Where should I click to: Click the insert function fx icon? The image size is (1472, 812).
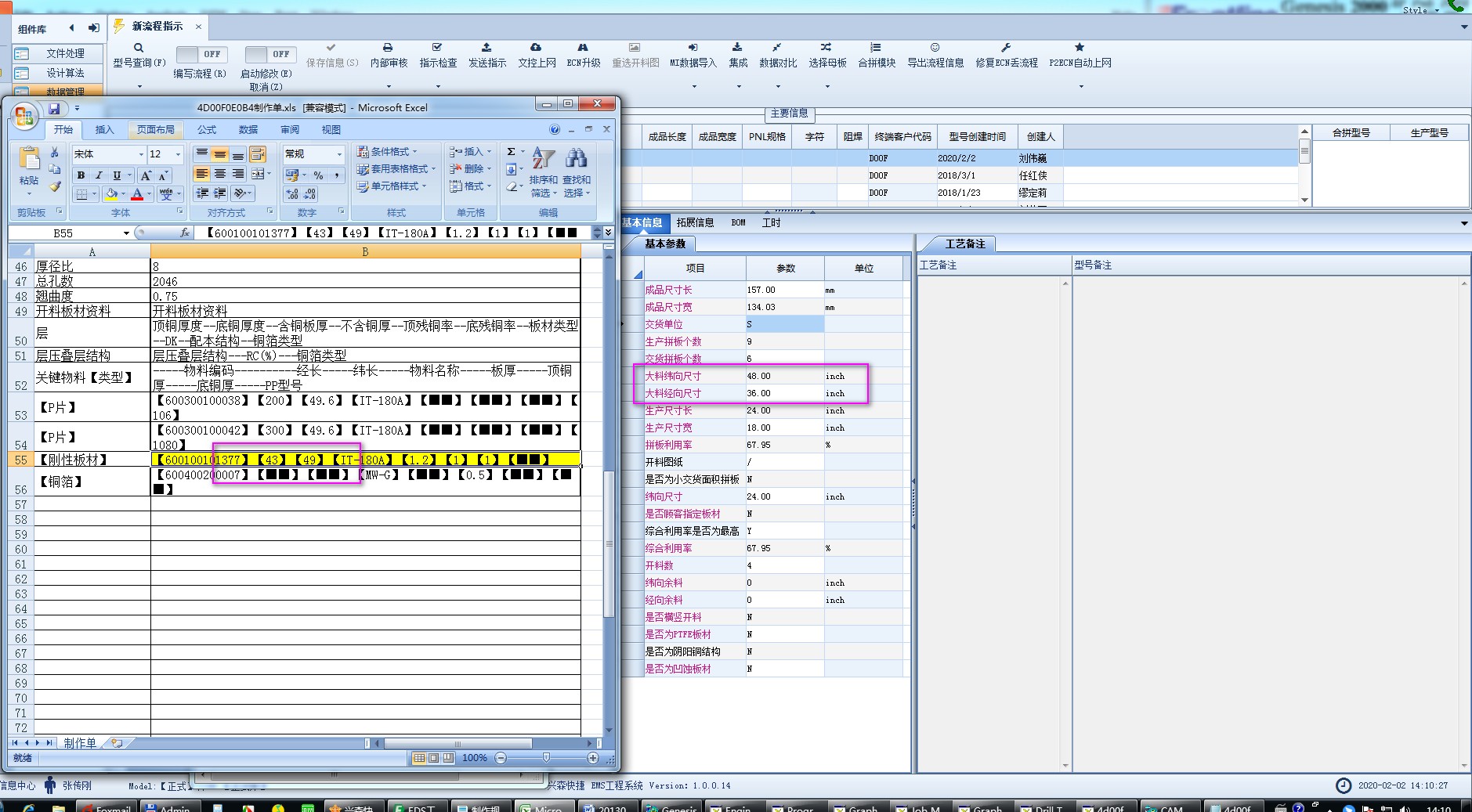tap(185, 233)
